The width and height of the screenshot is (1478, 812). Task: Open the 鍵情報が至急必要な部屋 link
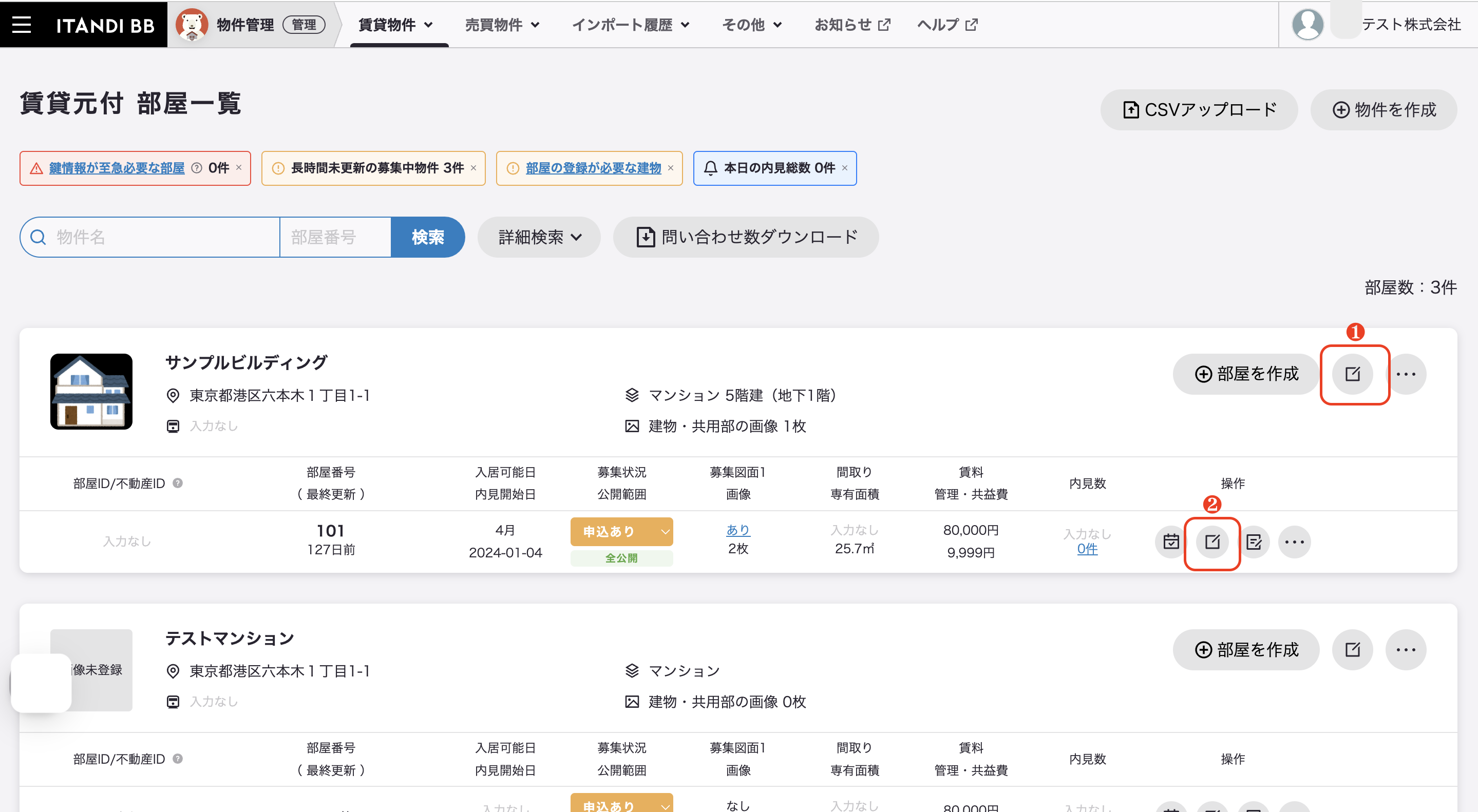pos(117,168)
